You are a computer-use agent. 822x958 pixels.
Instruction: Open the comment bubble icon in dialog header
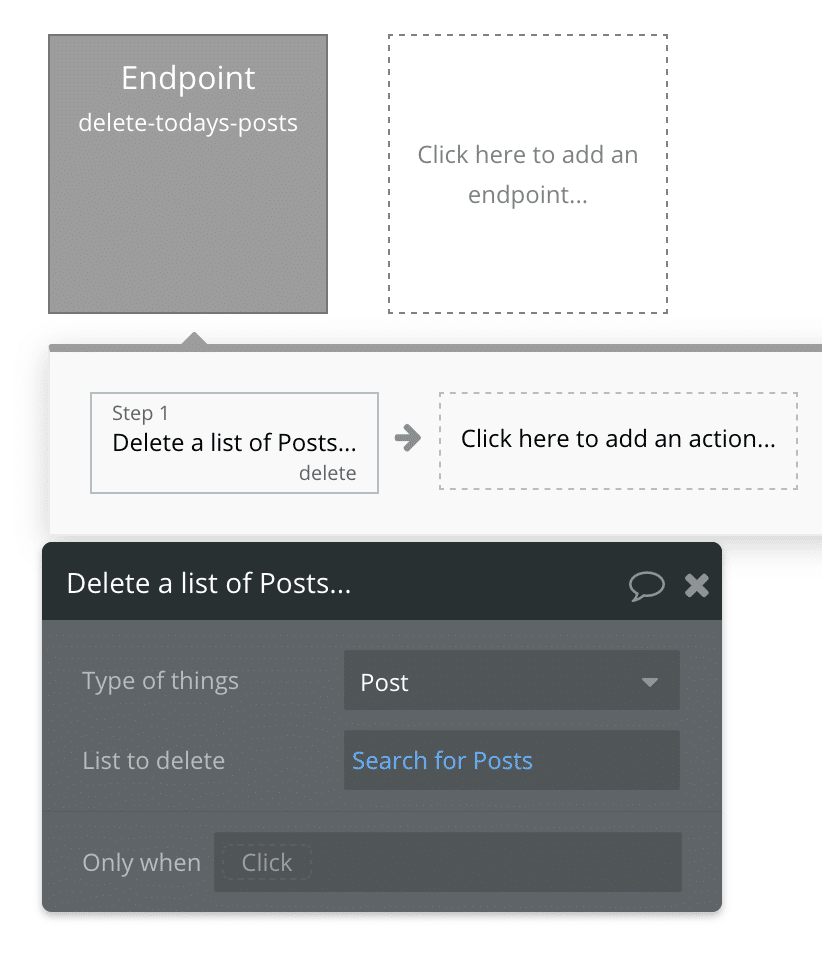click(646, 585)
